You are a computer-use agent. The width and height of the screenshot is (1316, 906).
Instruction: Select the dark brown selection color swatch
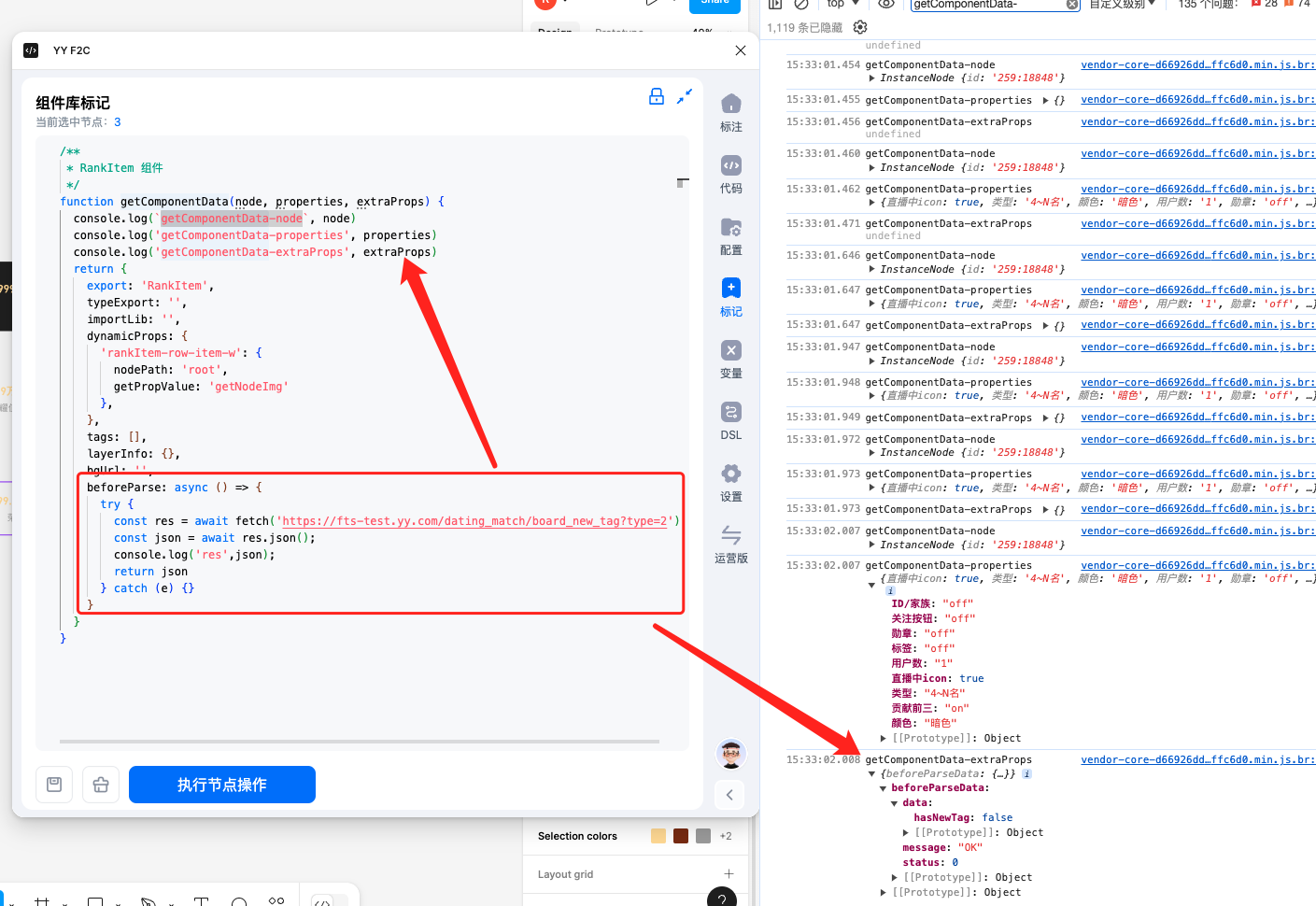(681, 836)
